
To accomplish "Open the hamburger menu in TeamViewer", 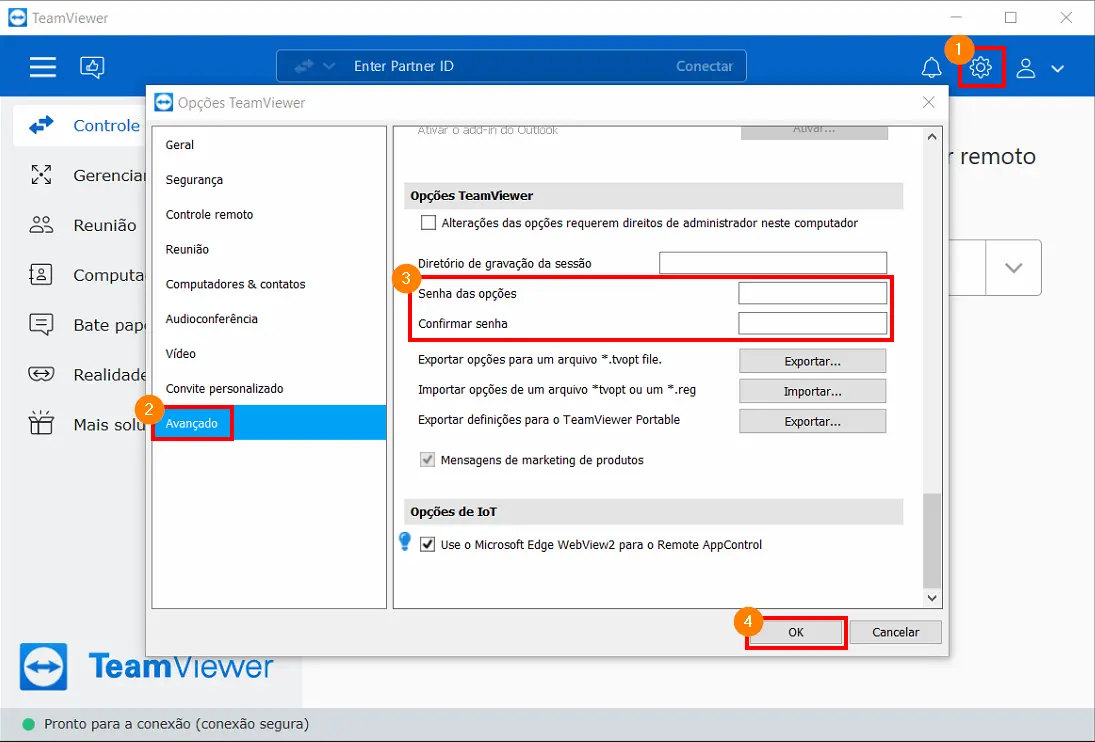I will pyautogui.click(x=43, y=67).
